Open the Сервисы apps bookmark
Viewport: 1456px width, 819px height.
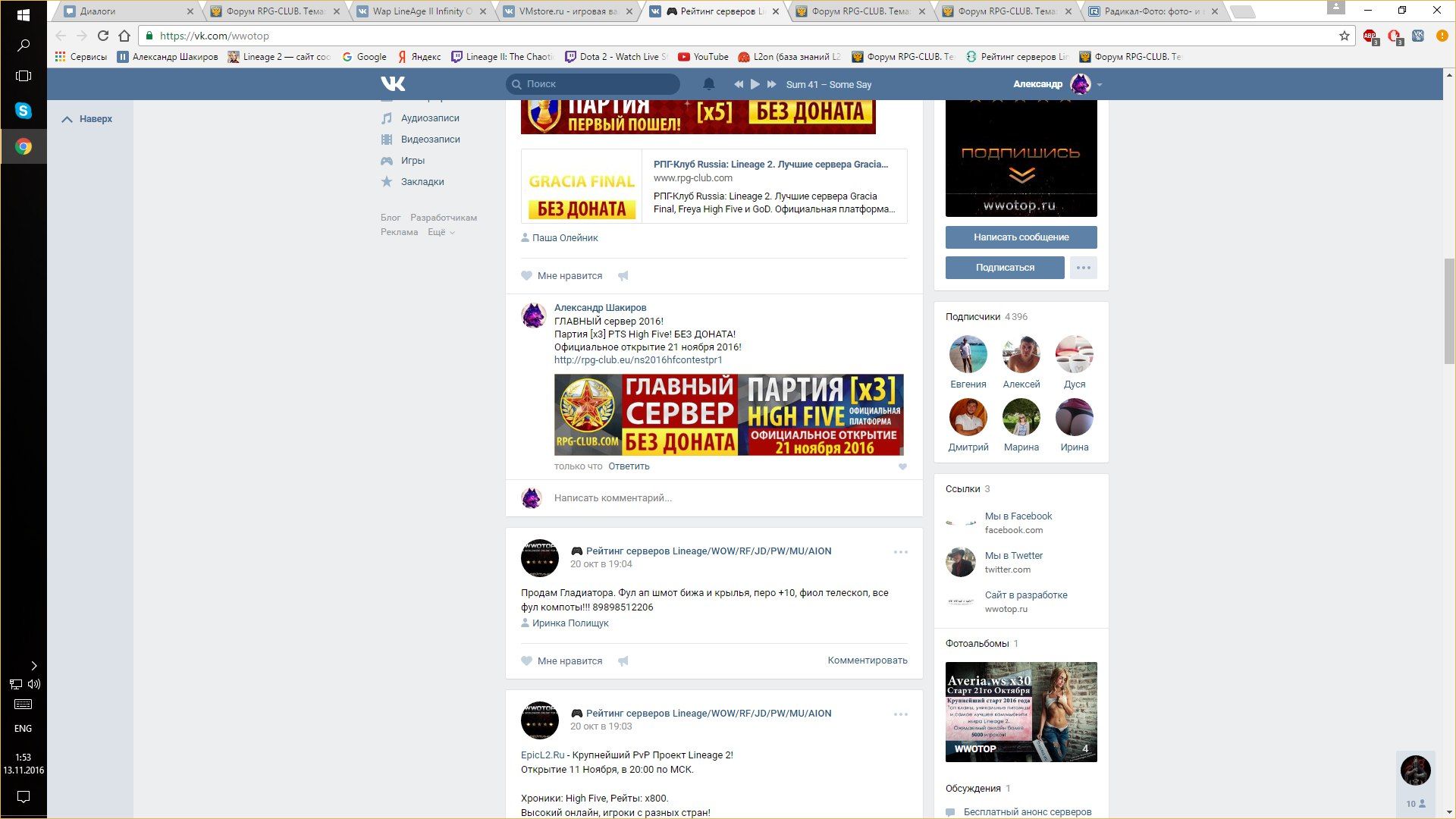click(80, 57)
